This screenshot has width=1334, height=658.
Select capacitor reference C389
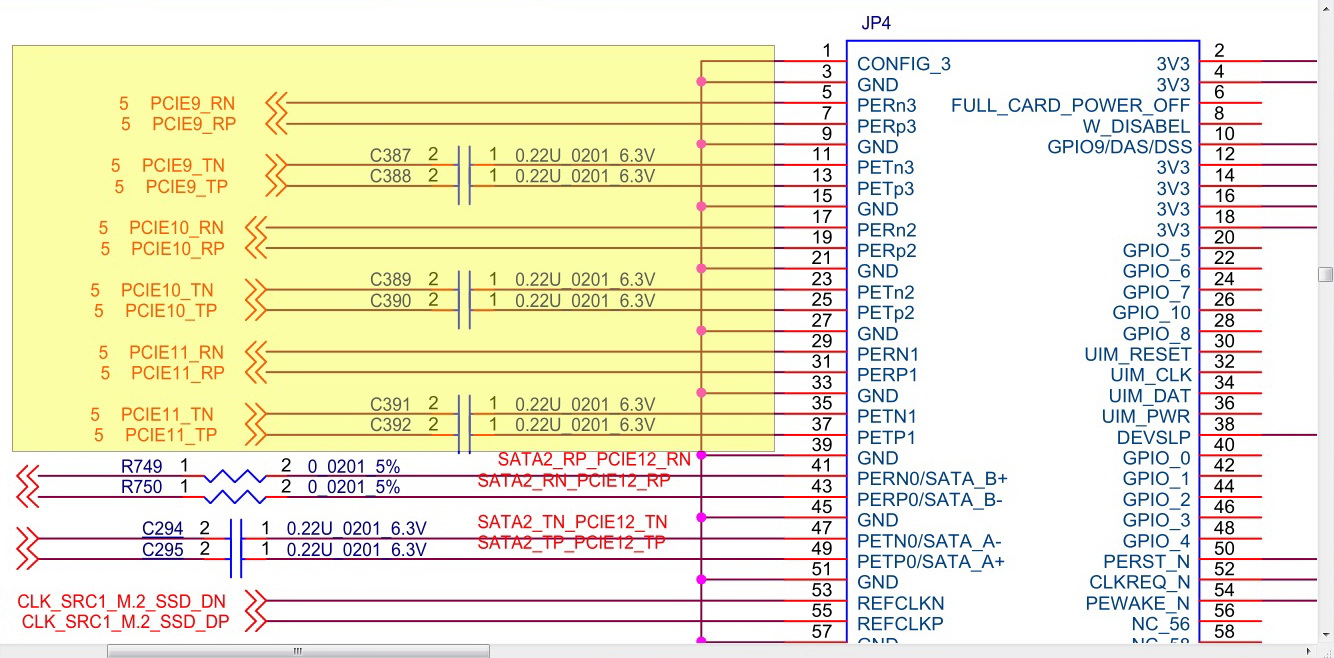pos(390,279)
